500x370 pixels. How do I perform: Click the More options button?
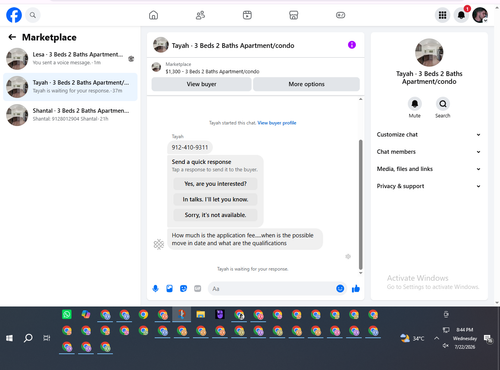click(x=306, y=84)
